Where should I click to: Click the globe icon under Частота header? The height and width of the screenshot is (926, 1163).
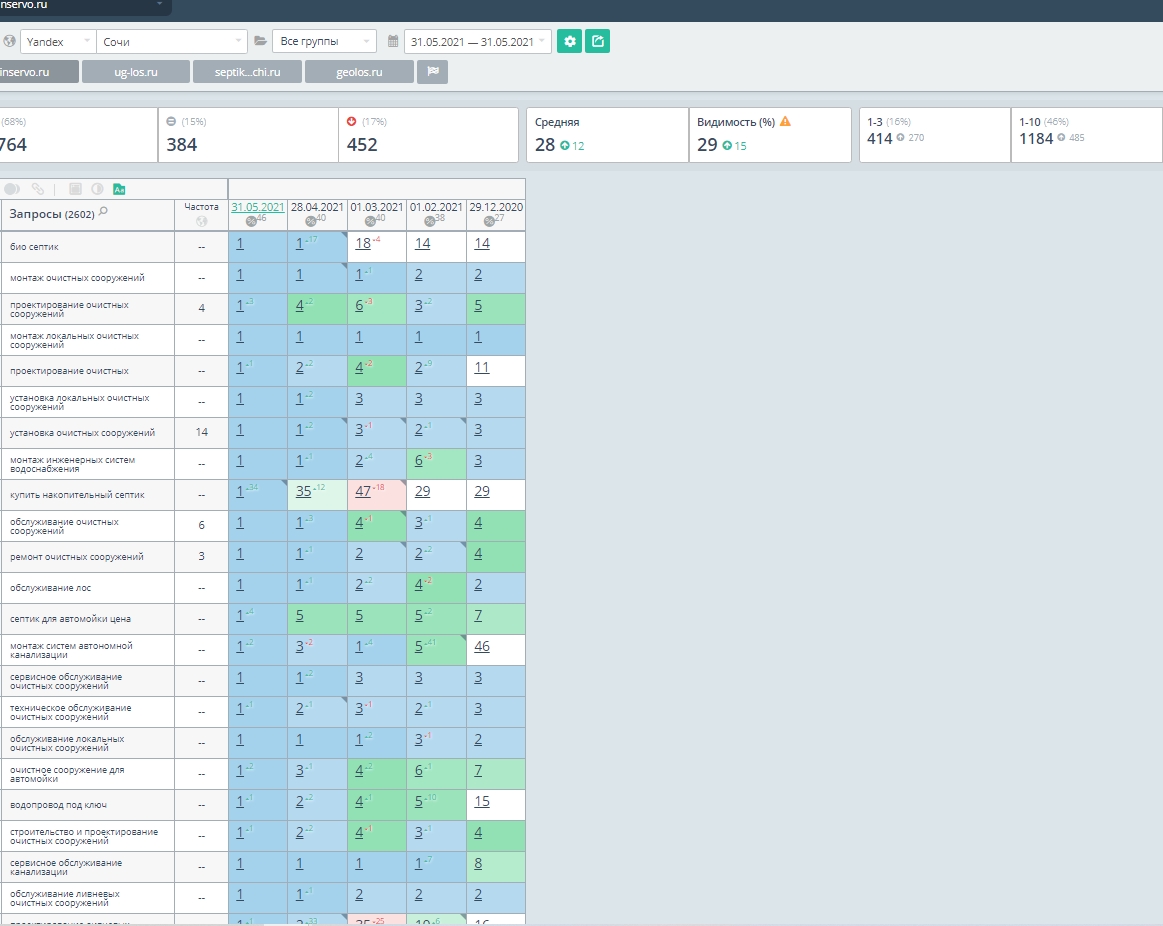[x=201, y=221]
